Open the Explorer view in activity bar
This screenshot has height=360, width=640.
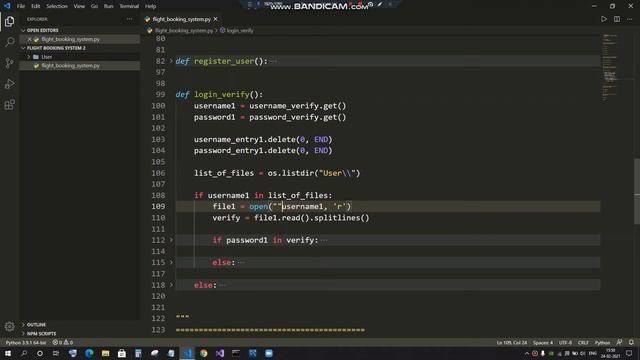(x=9, y=21)
